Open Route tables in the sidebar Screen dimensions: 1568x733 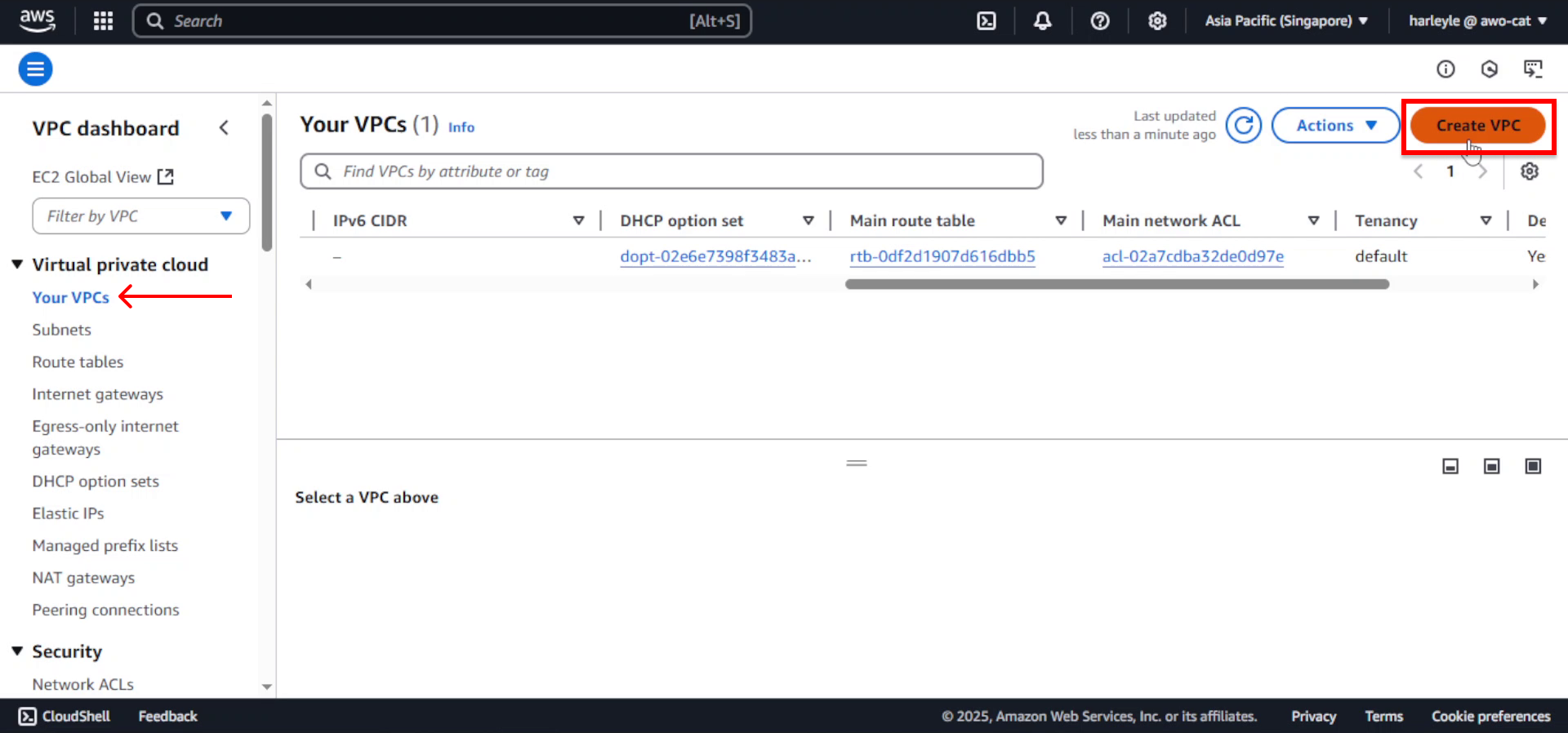coord(78,362)
